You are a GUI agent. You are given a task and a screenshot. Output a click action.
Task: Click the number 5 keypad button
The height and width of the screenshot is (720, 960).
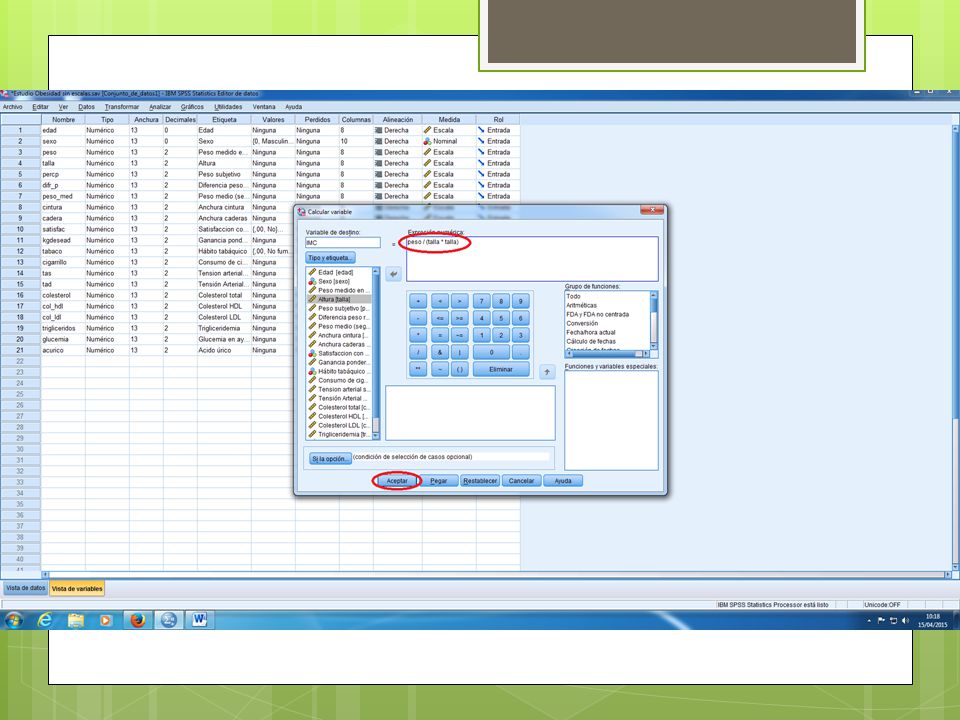pos(501,318)
